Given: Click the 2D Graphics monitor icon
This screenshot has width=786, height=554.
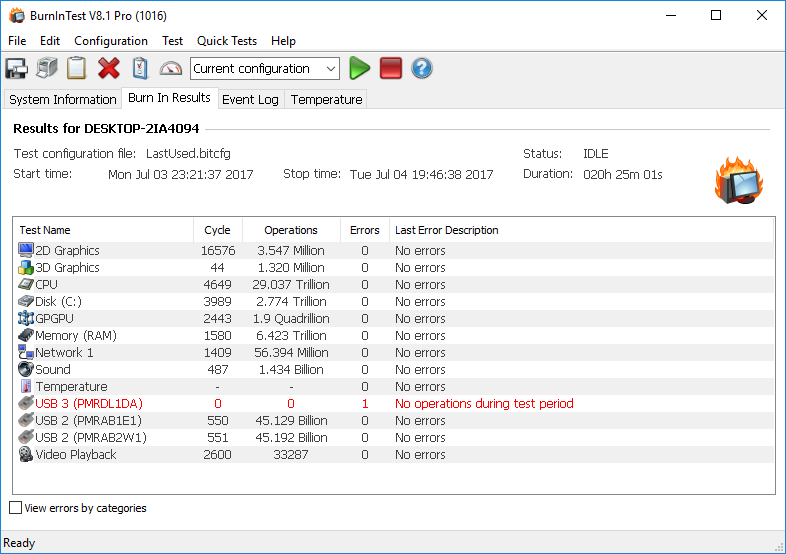Looking at the screenshot, I should pos(26,250).
